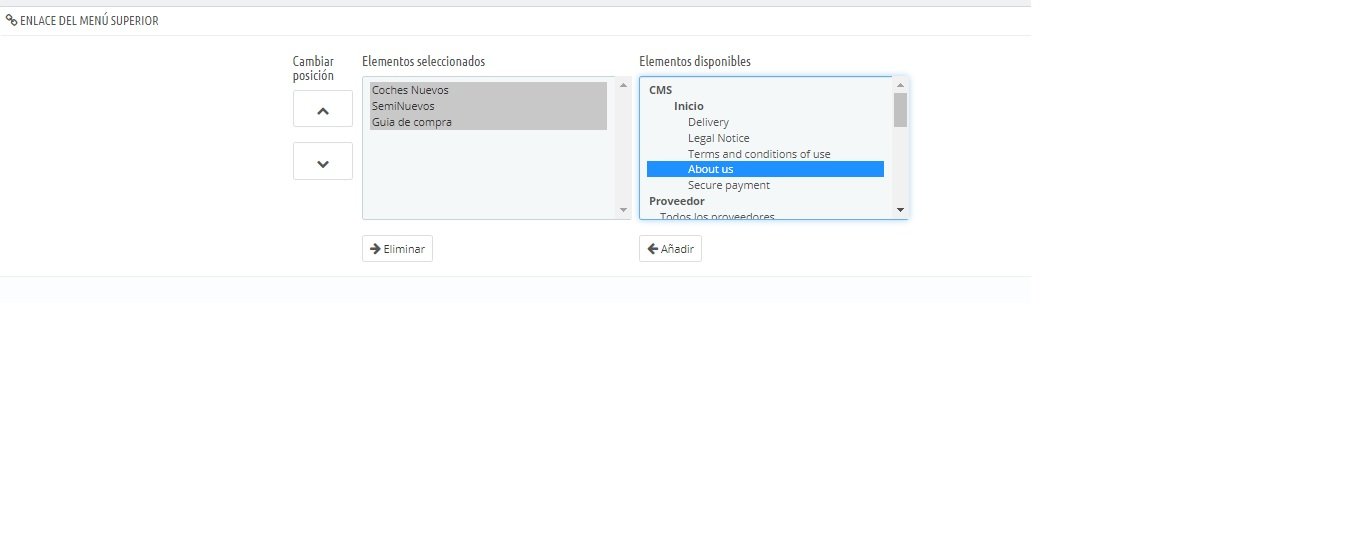Viewport: 1360px width, 555px height.
Task: Click the available elements scrollbar thumb
Action: pos(900,110)
